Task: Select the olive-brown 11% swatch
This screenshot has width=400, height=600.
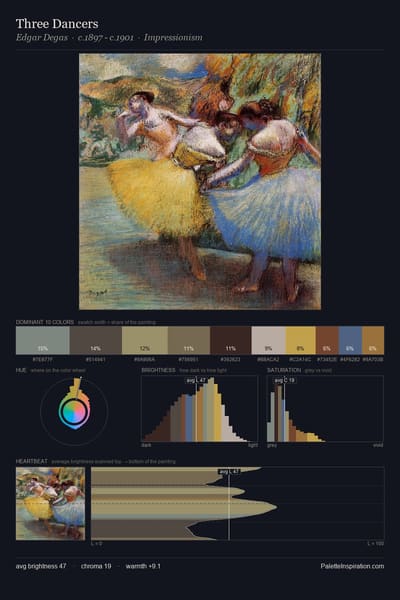Action: [189, 340]
